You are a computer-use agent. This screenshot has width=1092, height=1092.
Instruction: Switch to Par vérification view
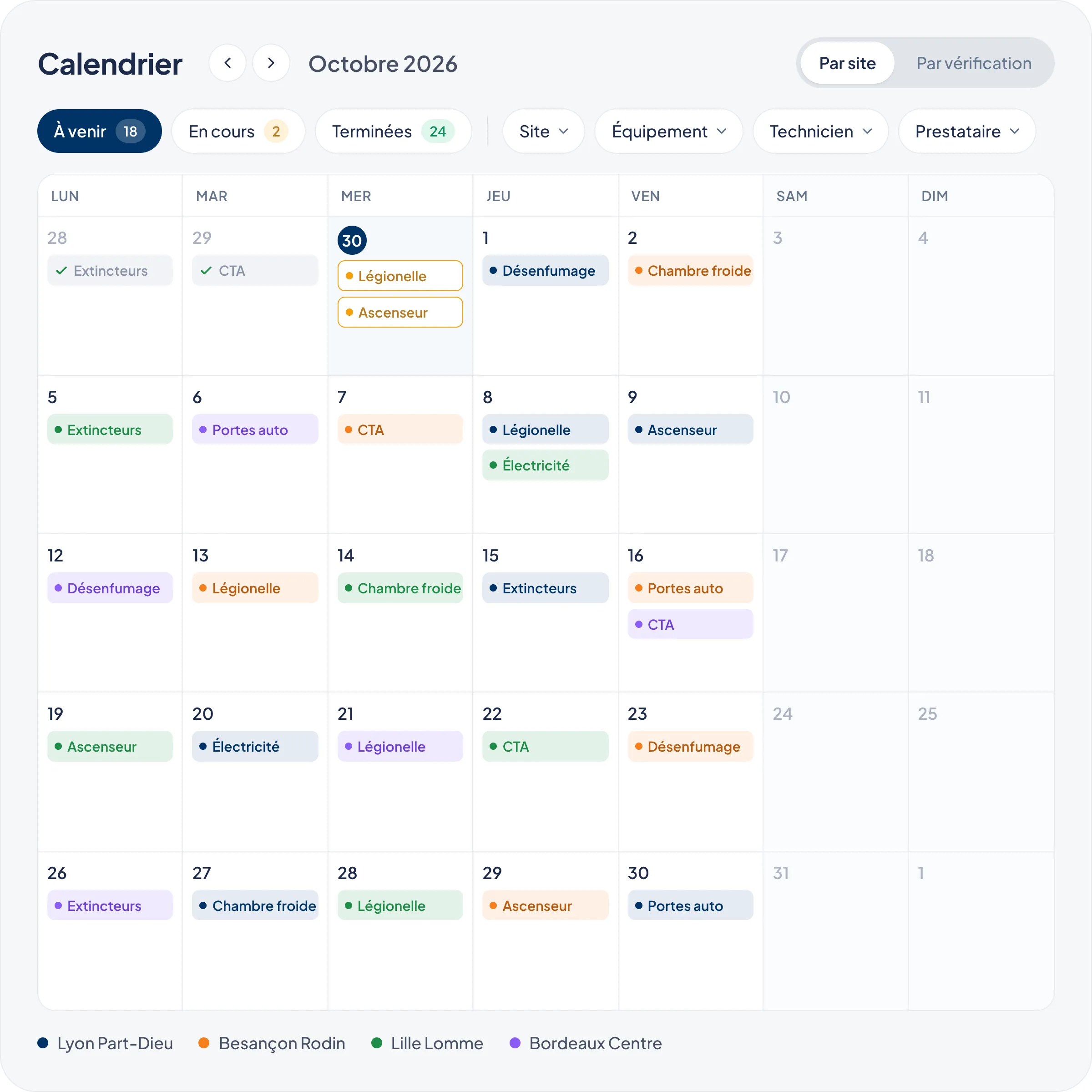tap(973, 63)
